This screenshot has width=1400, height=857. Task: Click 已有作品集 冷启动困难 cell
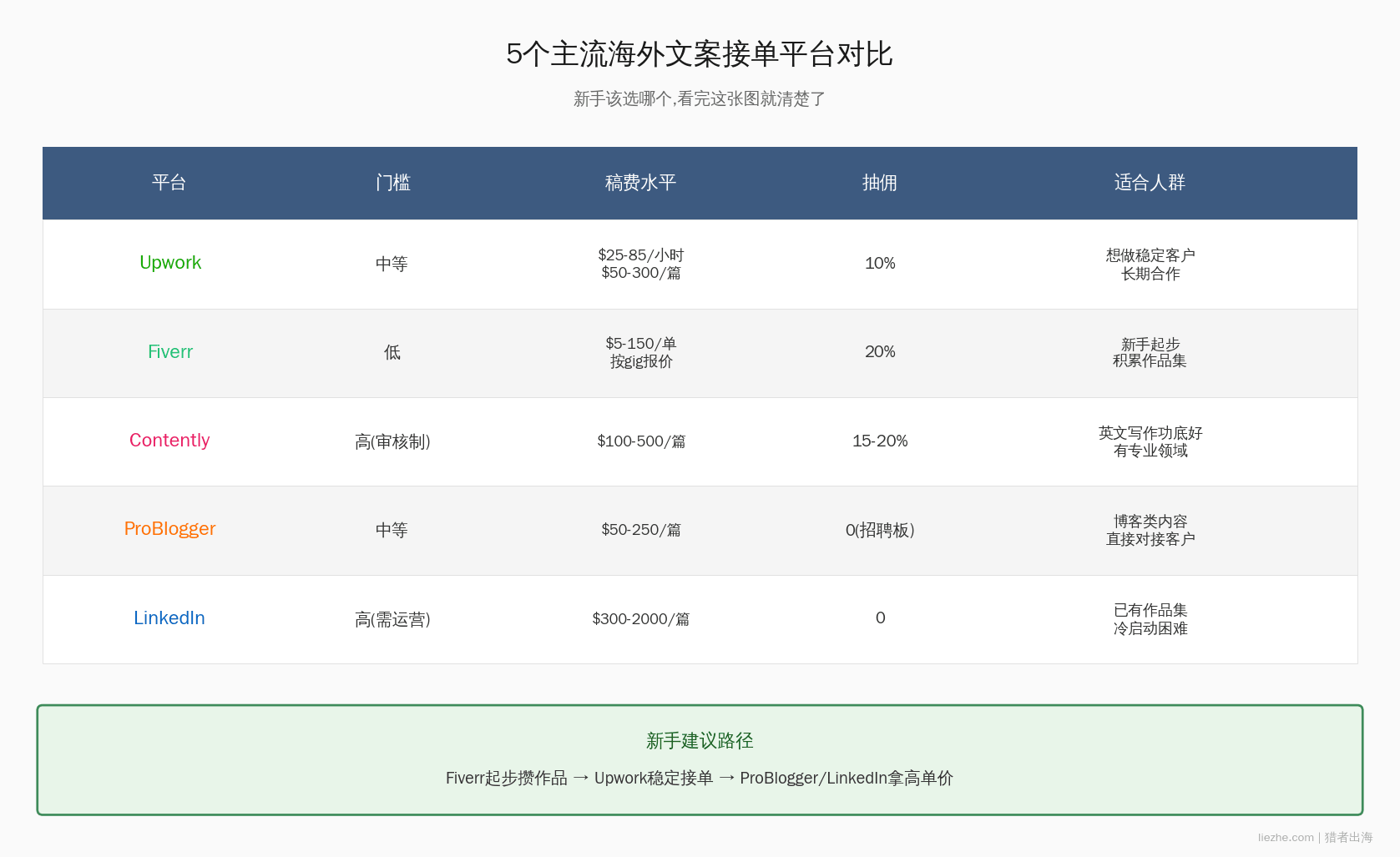[1150, 619]
